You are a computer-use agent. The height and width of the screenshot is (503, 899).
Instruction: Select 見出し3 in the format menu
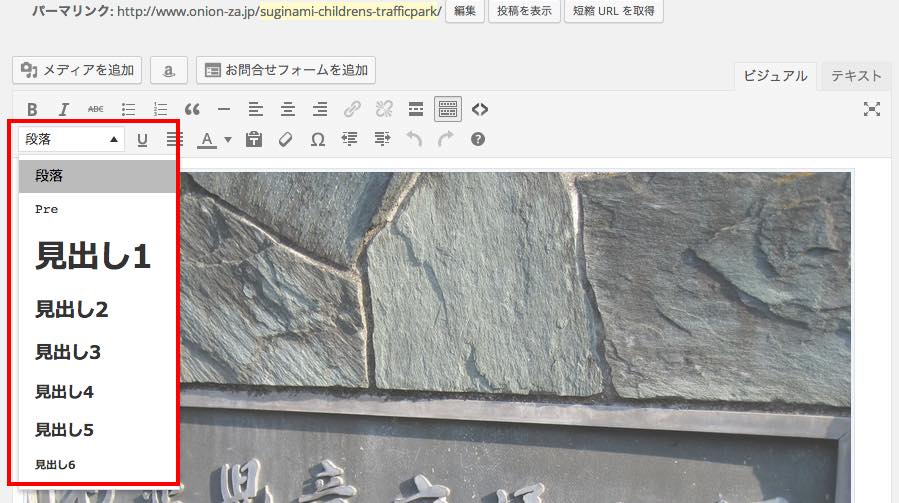tap(68, 352)
